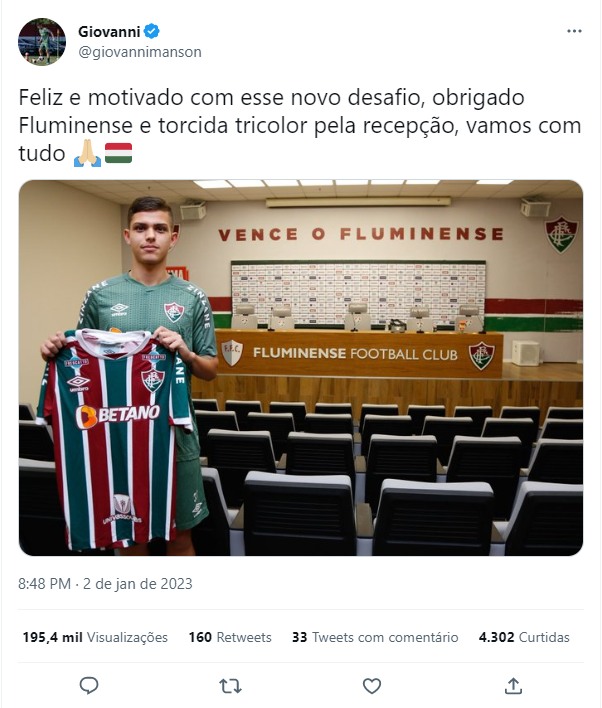Click the striped Betano jersey in photo

point(114,438)
